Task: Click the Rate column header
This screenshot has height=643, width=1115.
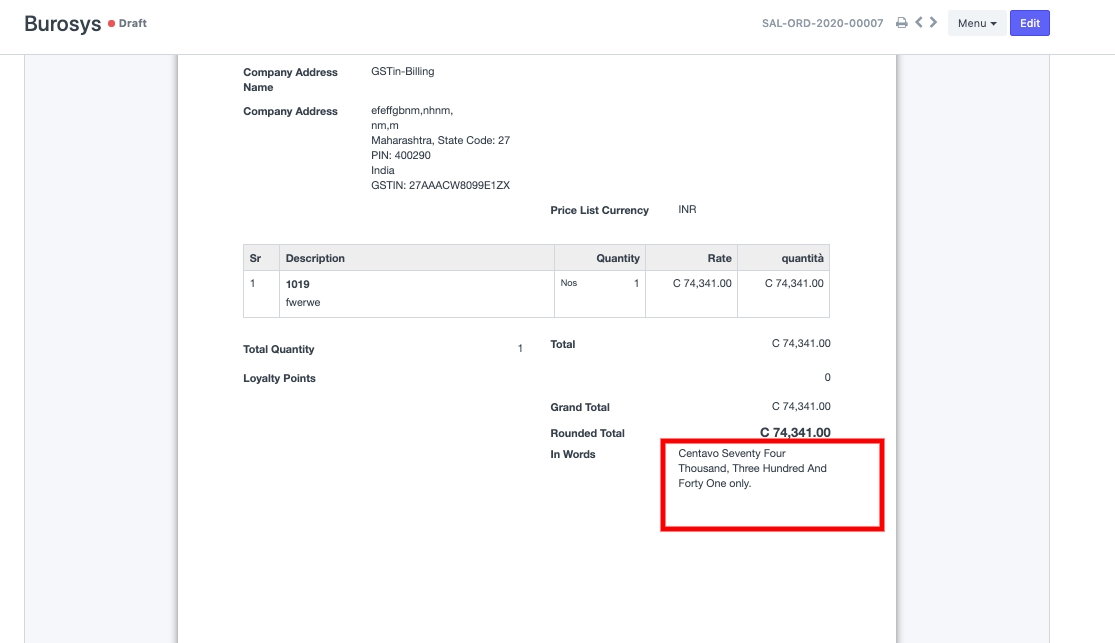Action: (719, 258)
